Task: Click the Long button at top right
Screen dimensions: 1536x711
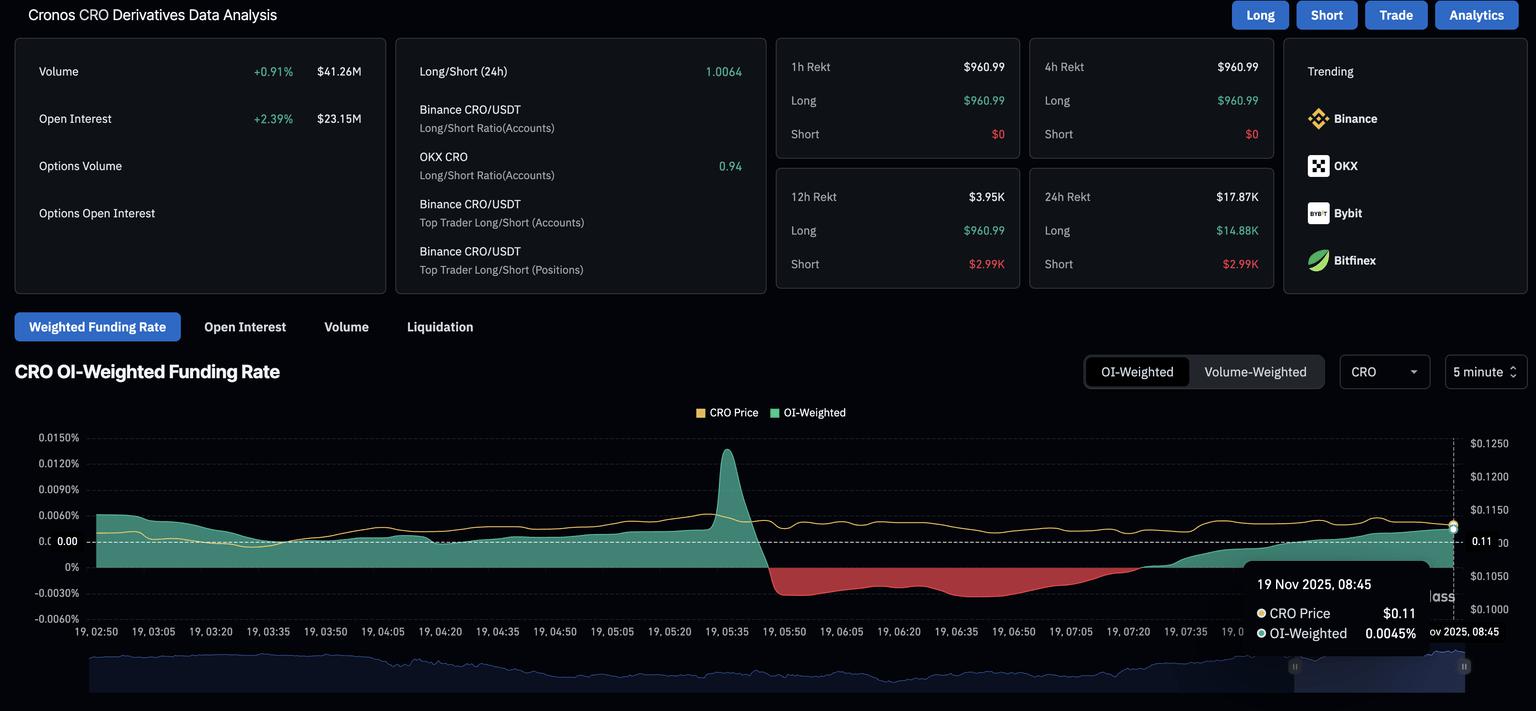Action: tap(1259, 15)
